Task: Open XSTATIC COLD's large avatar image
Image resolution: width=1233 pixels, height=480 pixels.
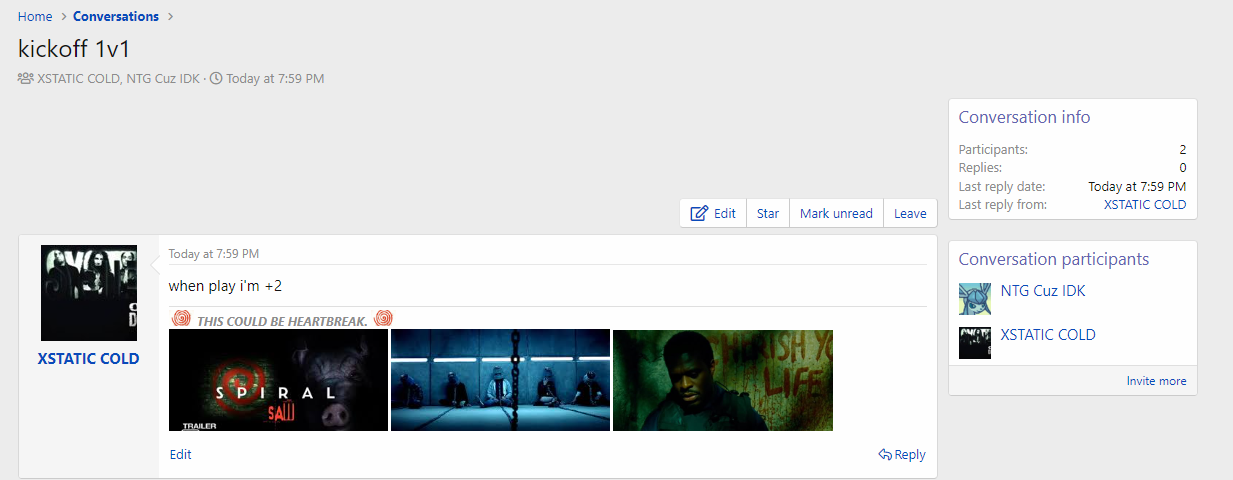Action: [x=89, y=293]
